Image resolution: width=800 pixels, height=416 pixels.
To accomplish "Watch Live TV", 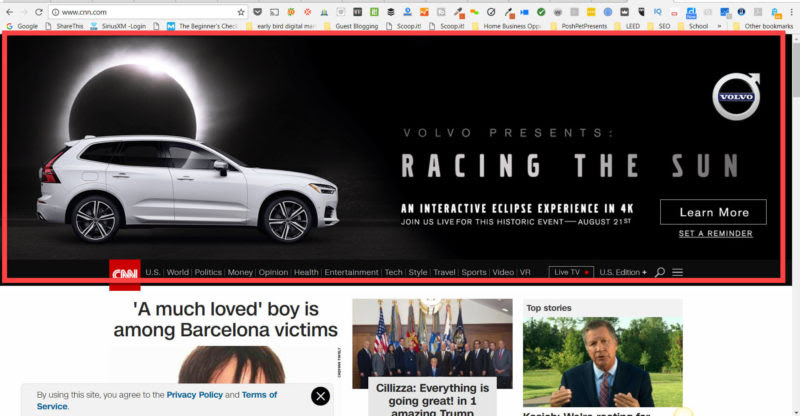I will [x=571, y=273].
